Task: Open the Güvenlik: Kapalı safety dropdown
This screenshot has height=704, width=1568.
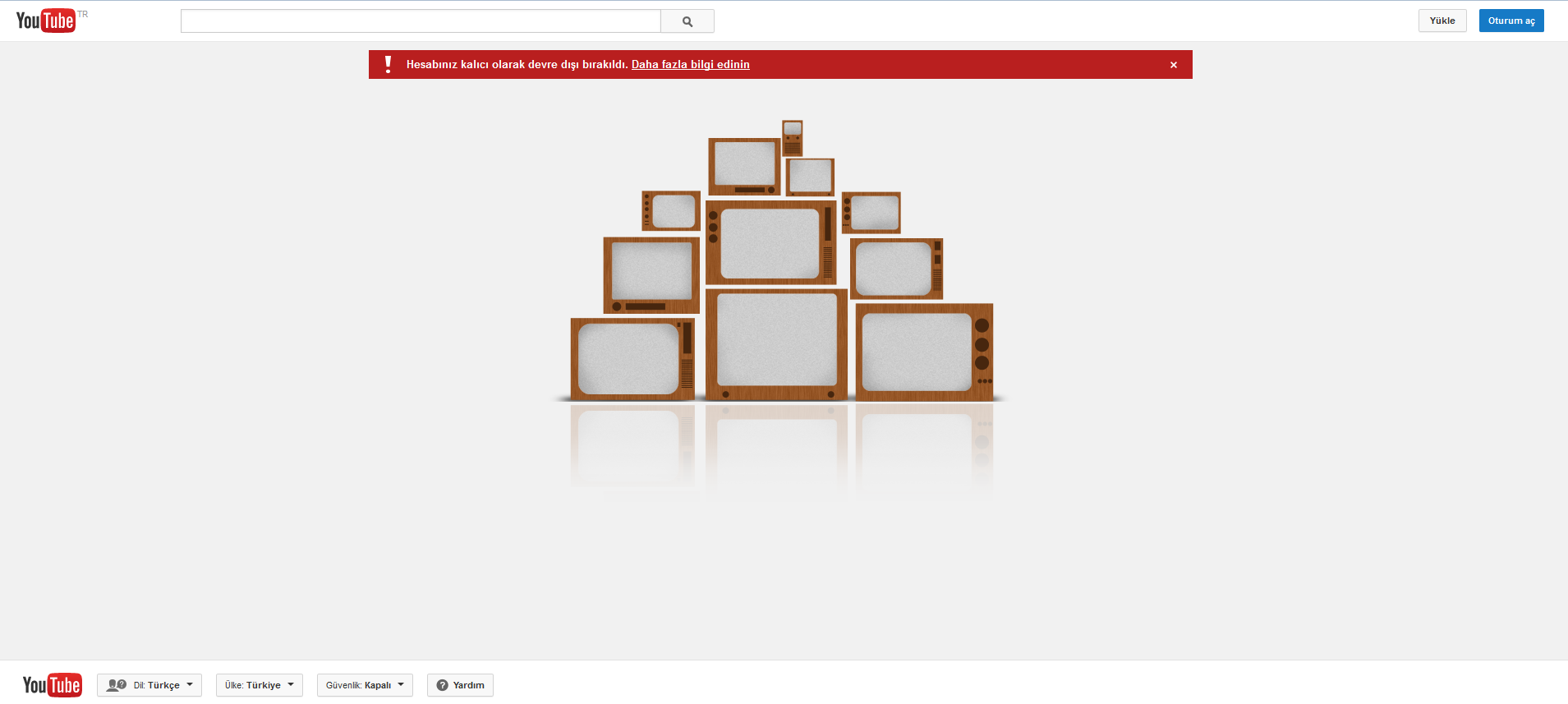Action: point(365,685)
